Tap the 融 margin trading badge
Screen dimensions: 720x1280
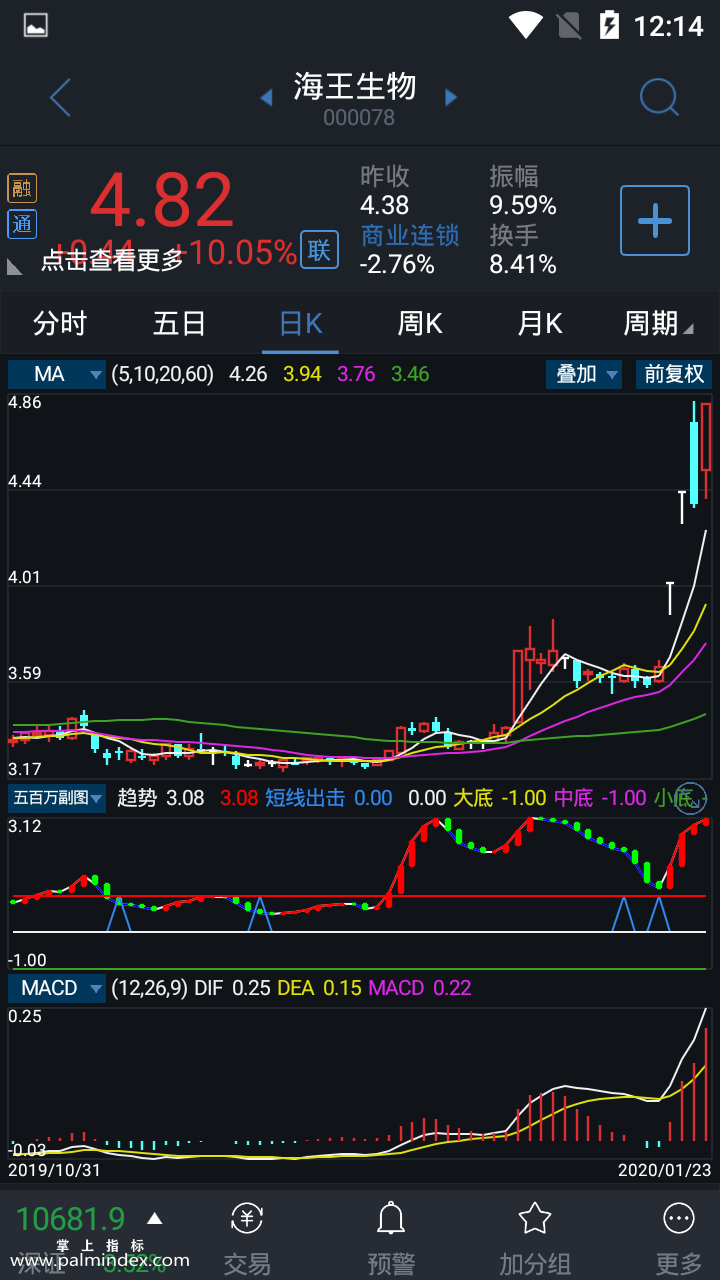click(22, 188)
